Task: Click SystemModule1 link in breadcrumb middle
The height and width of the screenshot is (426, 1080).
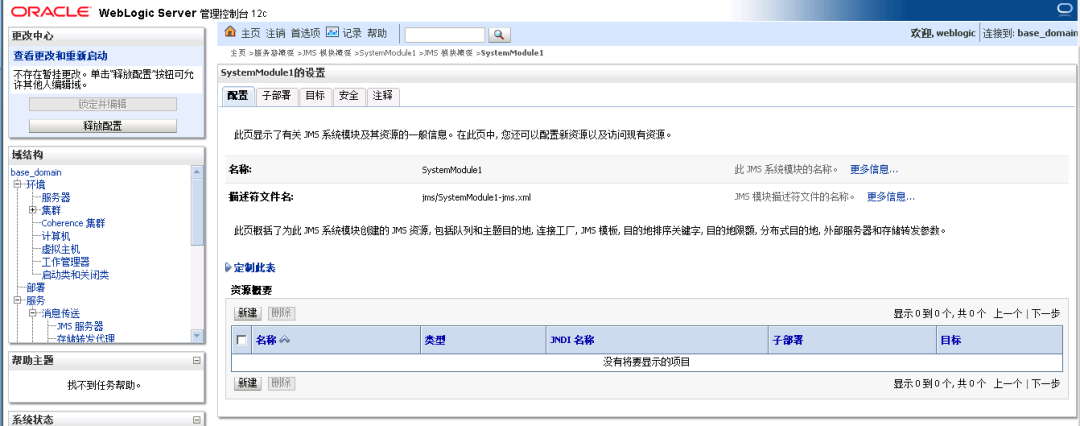Action: (x=387, y=53)
